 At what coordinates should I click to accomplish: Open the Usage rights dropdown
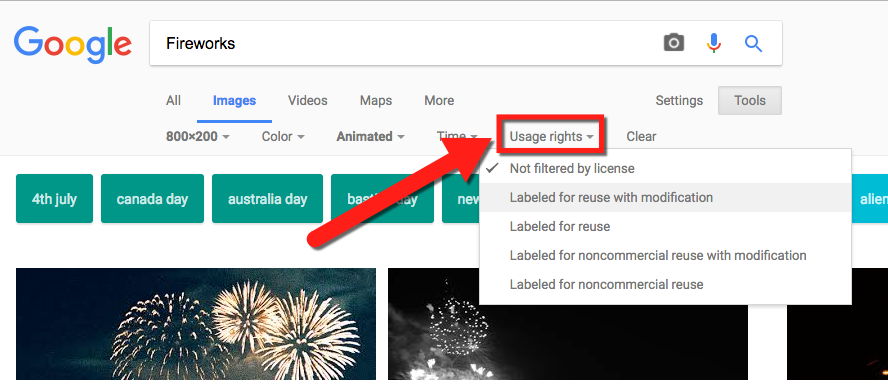[551, 137]
